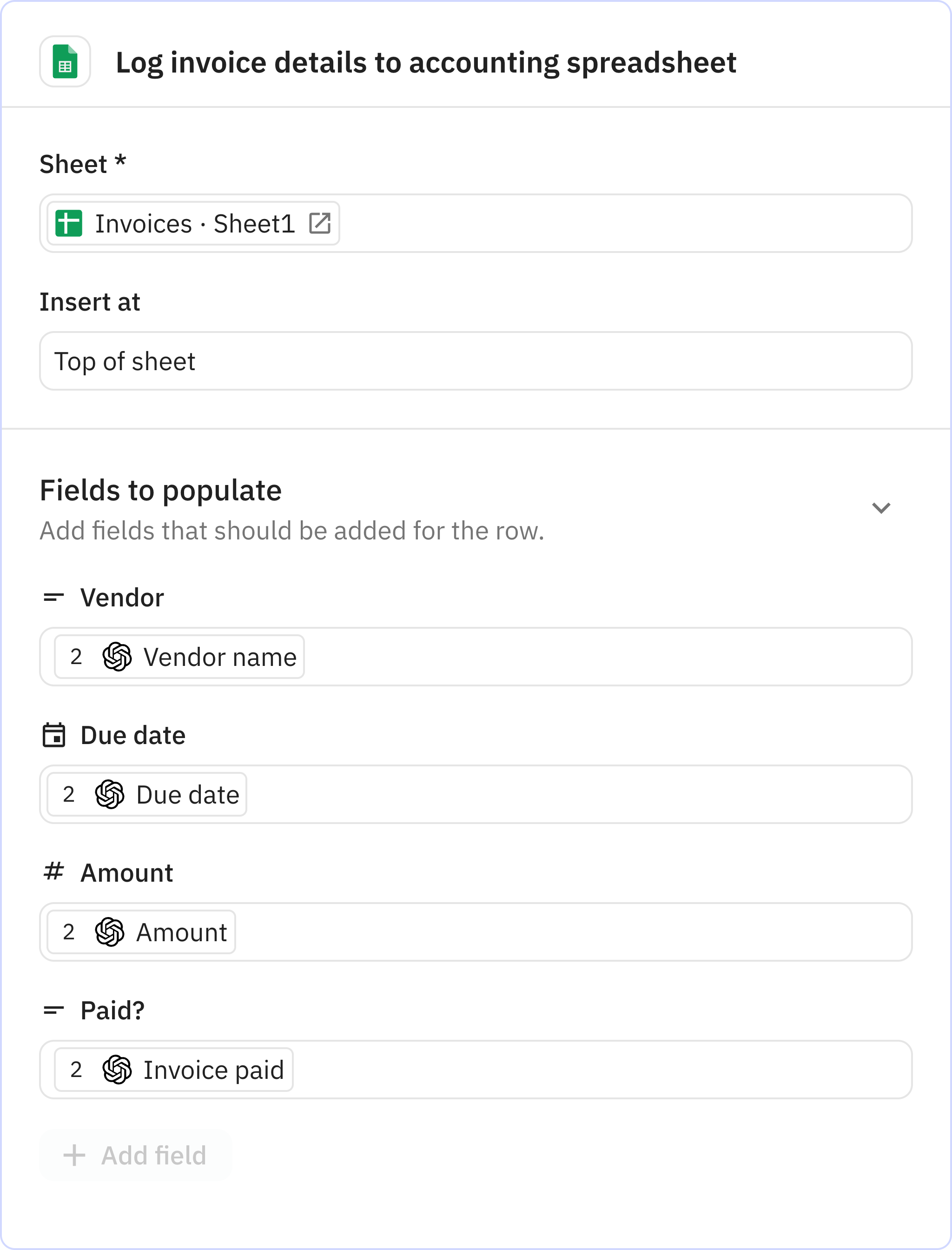Viewport: 952px width, 1250px height.
Task: Collapse the Fields to populate section
Action: 880,507
